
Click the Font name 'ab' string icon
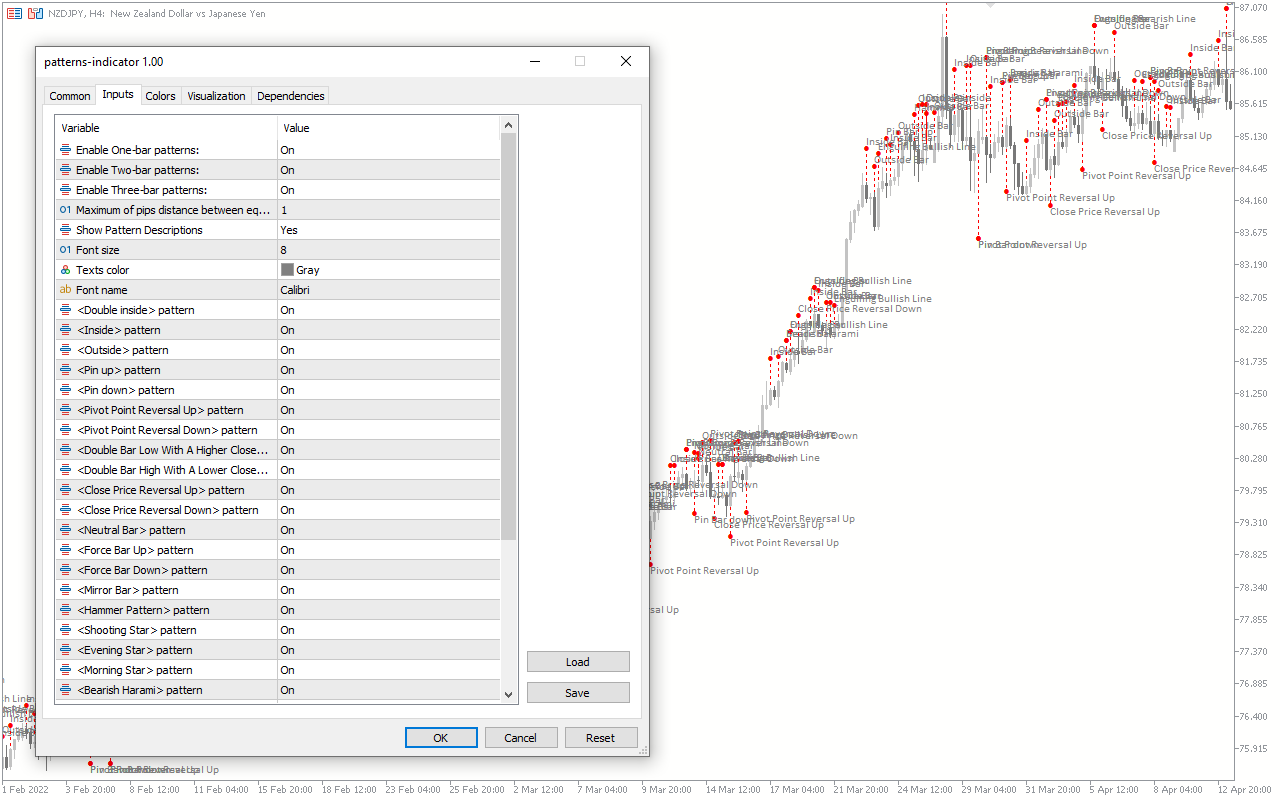click(x=66, y=290)
